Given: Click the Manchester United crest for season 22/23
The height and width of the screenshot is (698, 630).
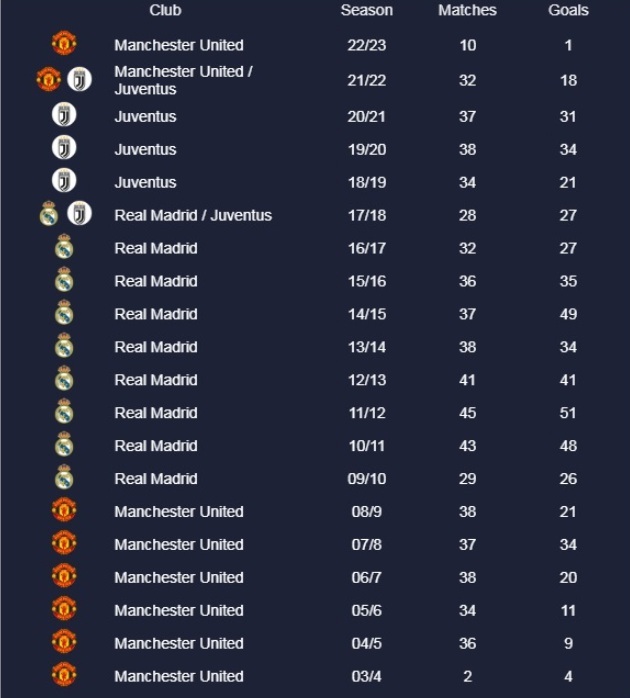Looking at the screenshot, I should tap(64, 44).
